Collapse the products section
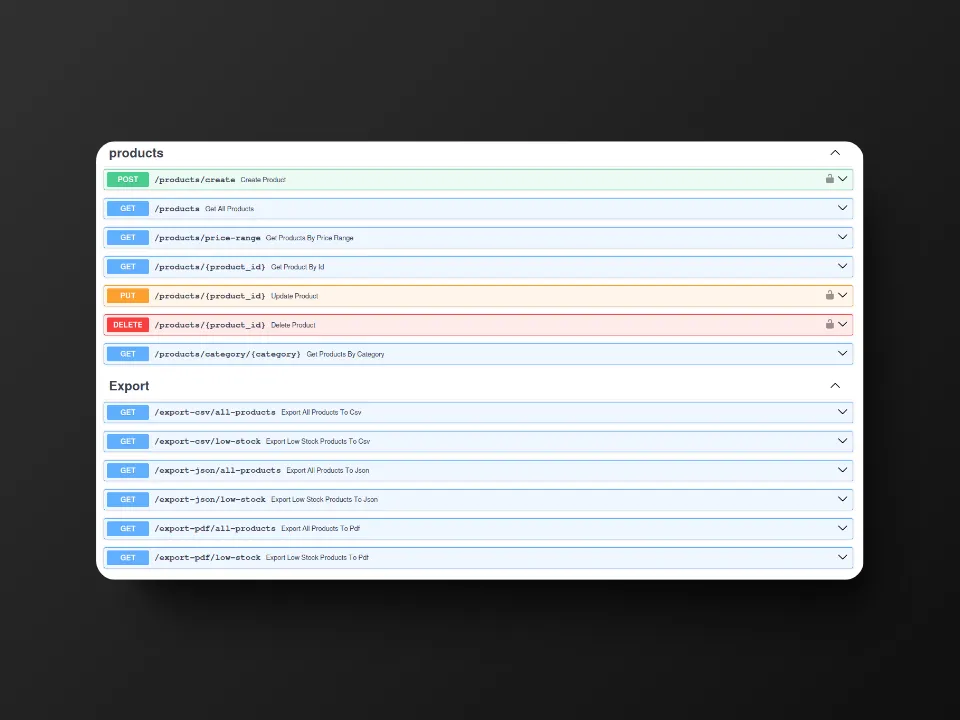960x720 pixels. pos(835,153)
